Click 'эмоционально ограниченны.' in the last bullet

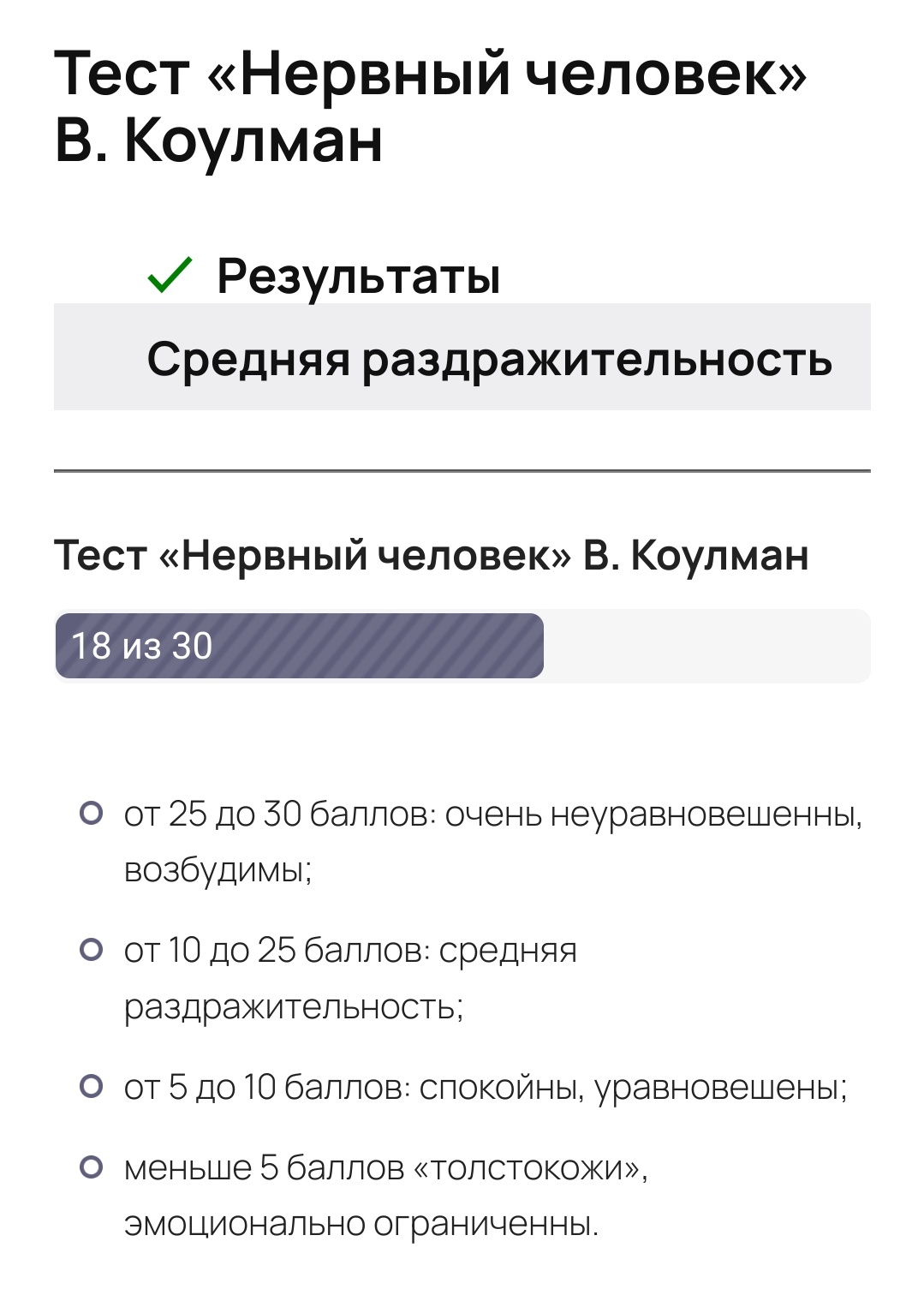[361, 1223]
